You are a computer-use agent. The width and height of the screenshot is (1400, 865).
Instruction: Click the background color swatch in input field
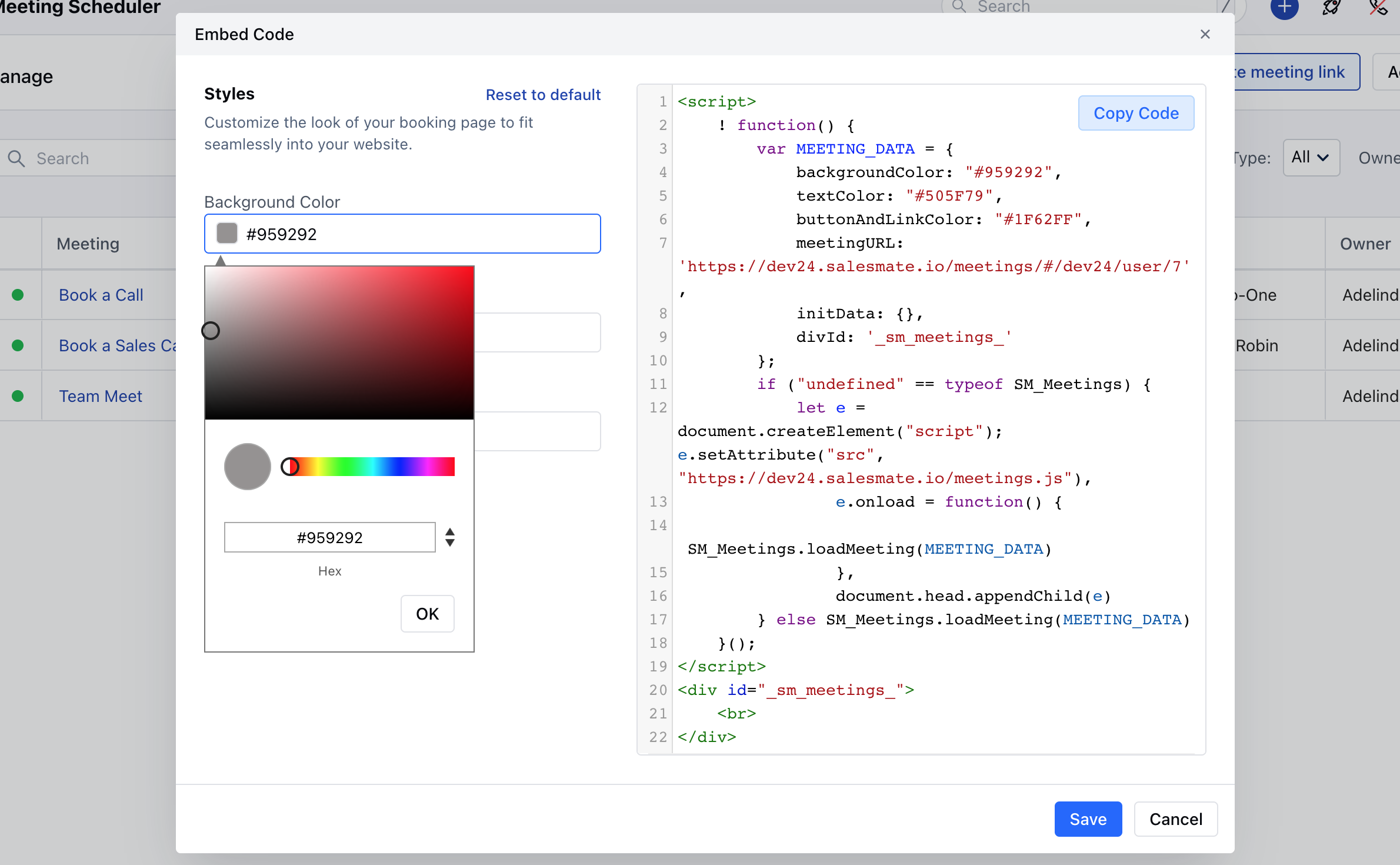[x=227, y=234]
